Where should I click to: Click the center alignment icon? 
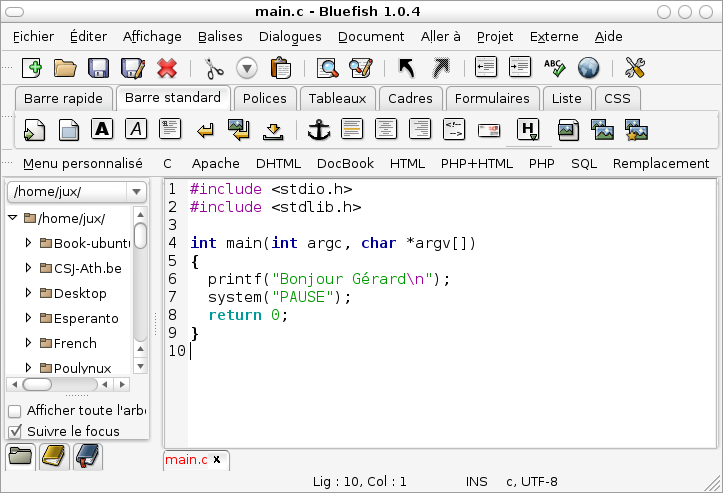pos(386,129)
